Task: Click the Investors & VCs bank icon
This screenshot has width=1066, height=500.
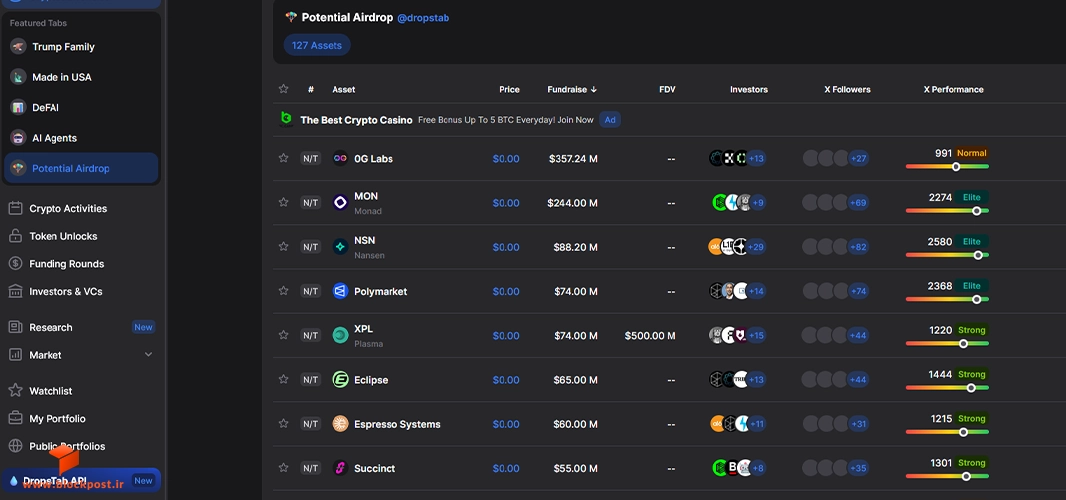Action: tap(15, 291)
